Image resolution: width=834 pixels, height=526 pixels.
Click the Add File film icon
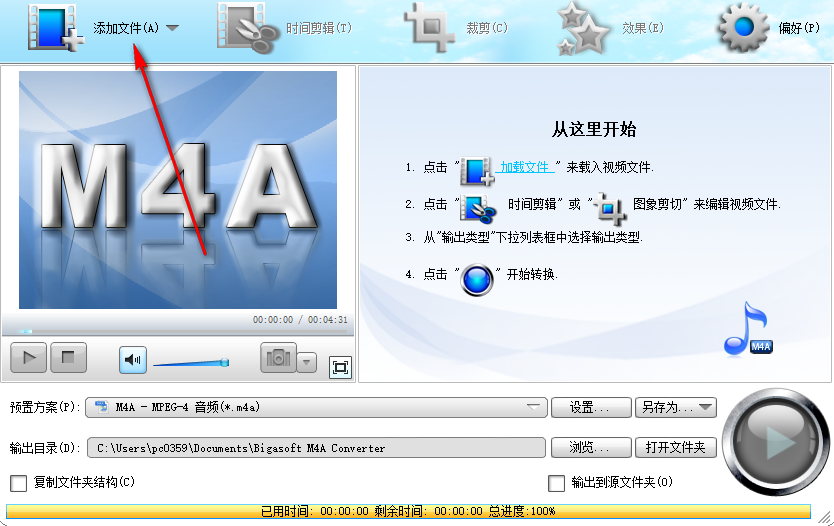point(55,28)
